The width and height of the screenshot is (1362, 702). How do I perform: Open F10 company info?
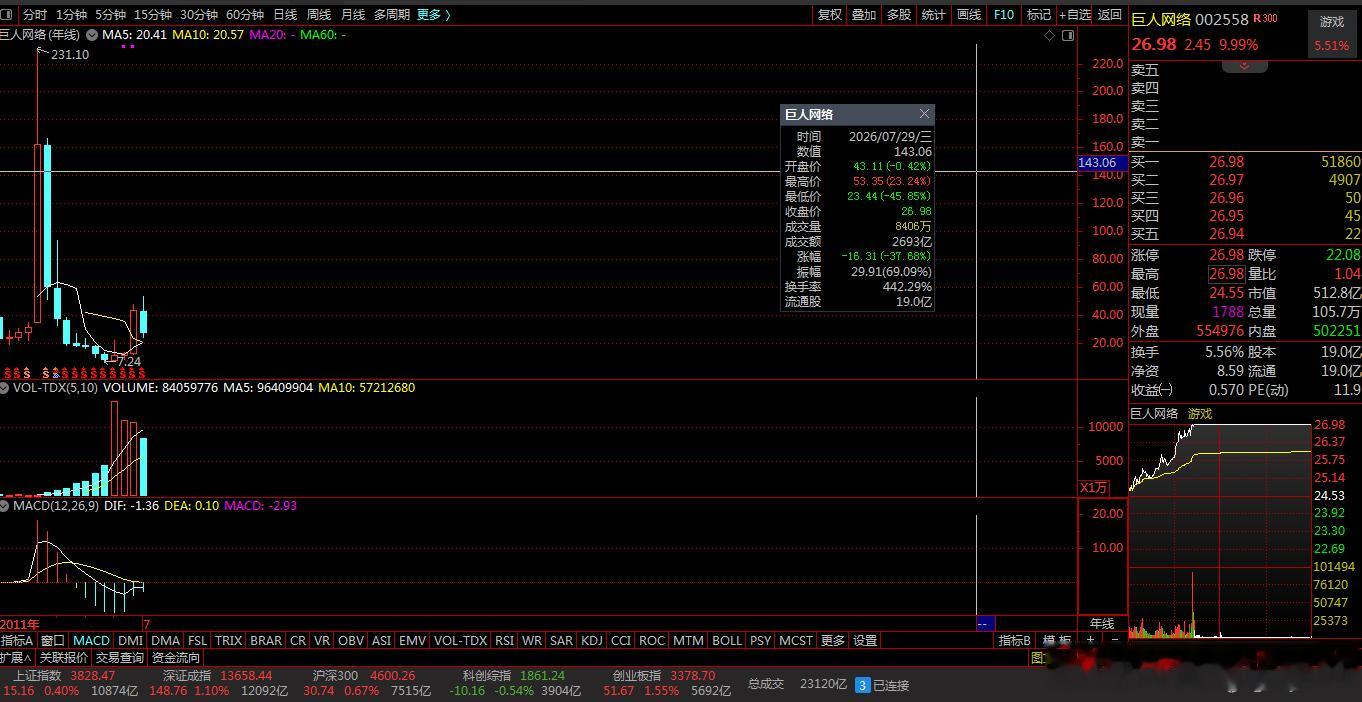coord(1003,14)
